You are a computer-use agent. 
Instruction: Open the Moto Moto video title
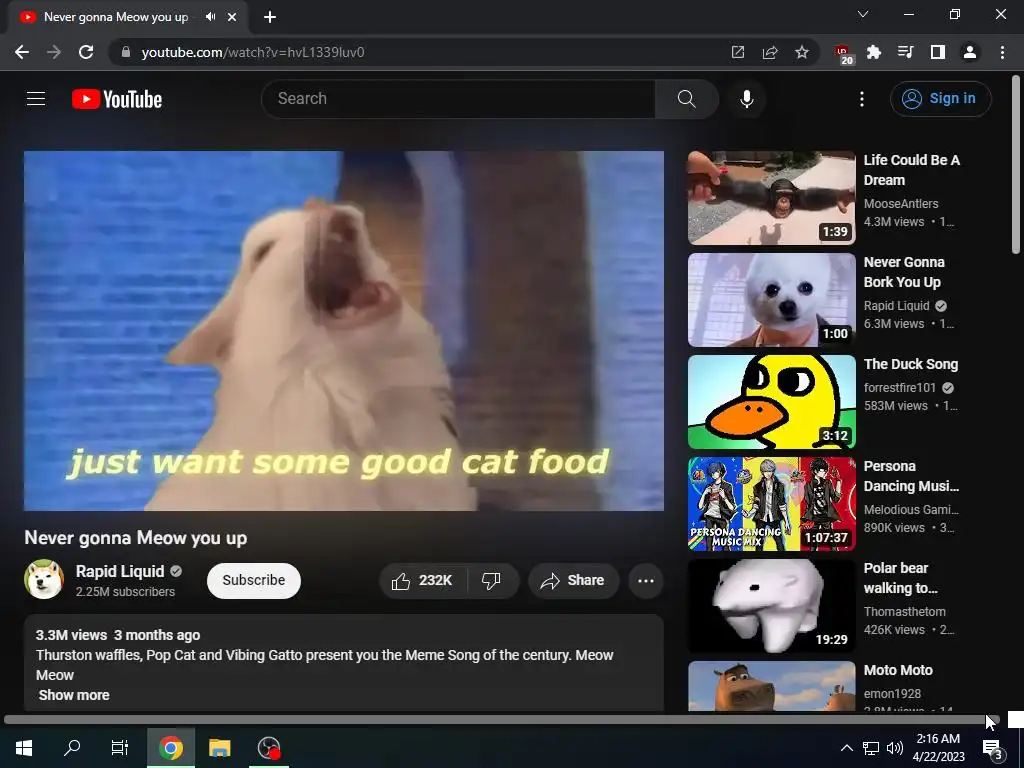tap(898, 670)
